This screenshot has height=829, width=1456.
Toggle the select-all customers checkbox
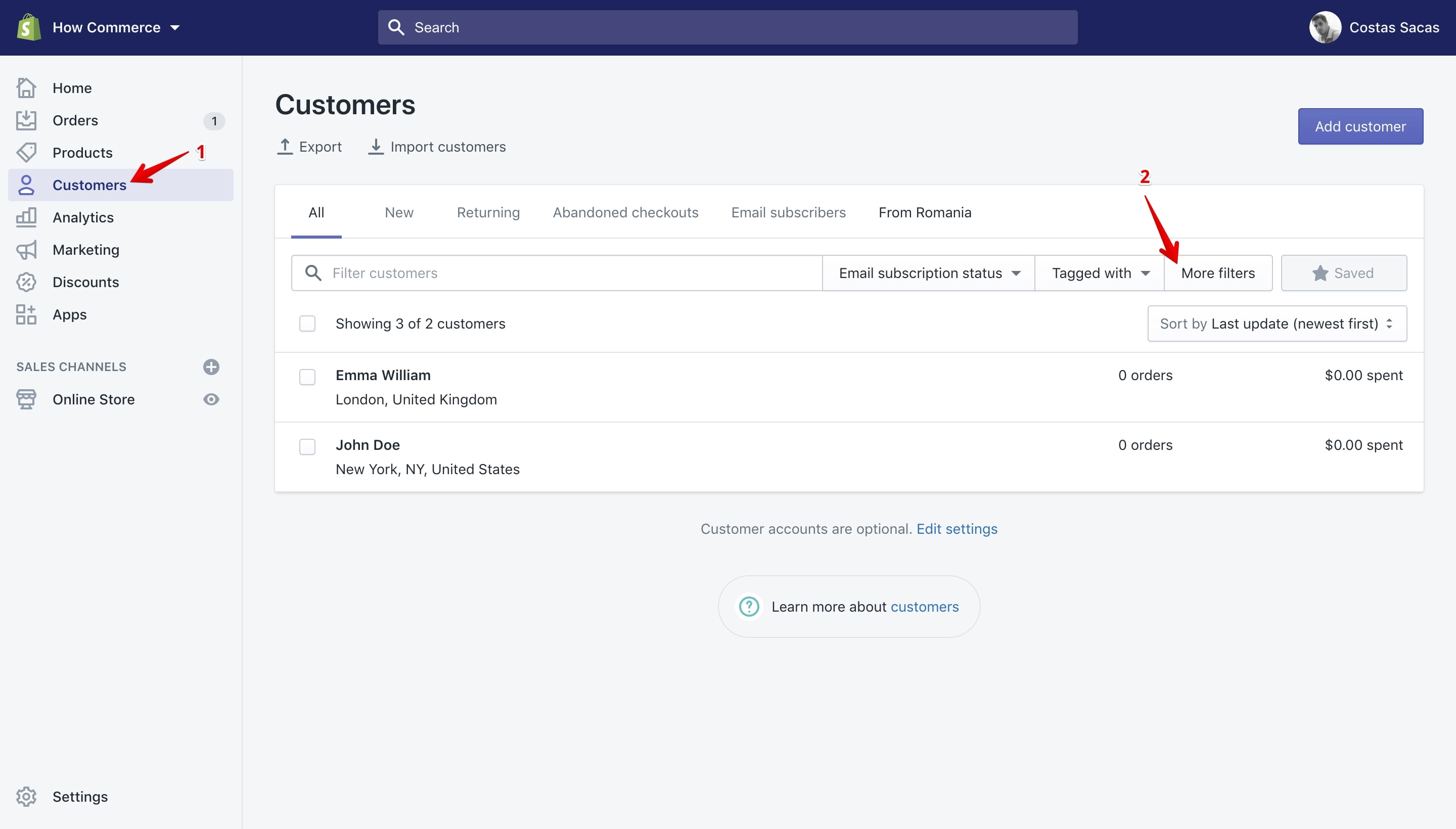307,324
